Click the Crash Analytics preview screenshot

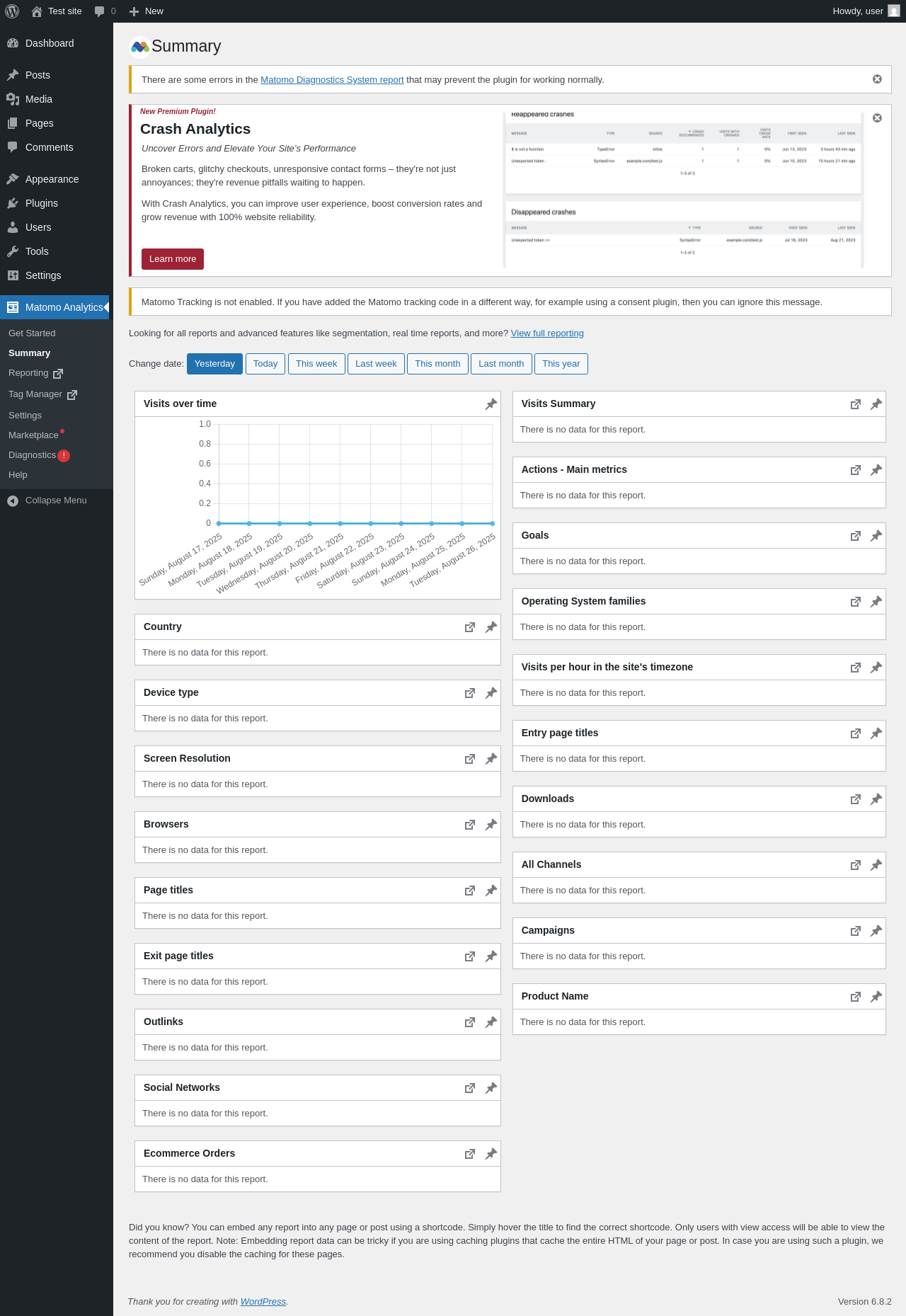683,190
